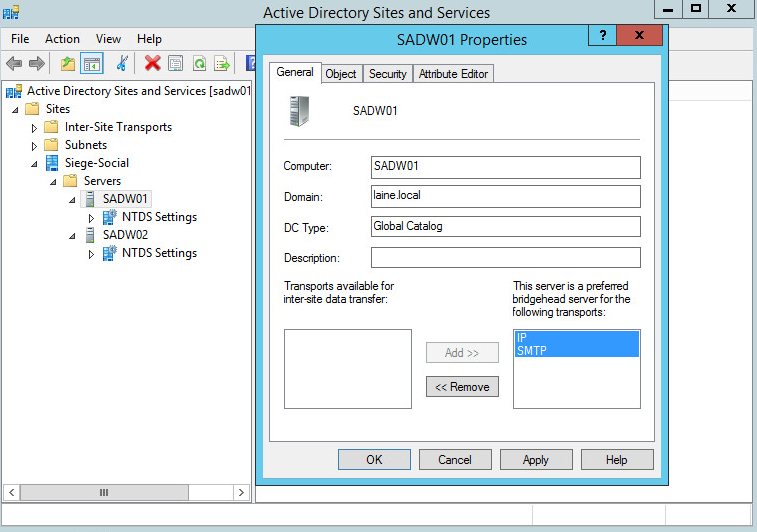The height and width of the screenshot is (532, 757).
Task: Click the Domain field showing laine.local
Action: 505,196
